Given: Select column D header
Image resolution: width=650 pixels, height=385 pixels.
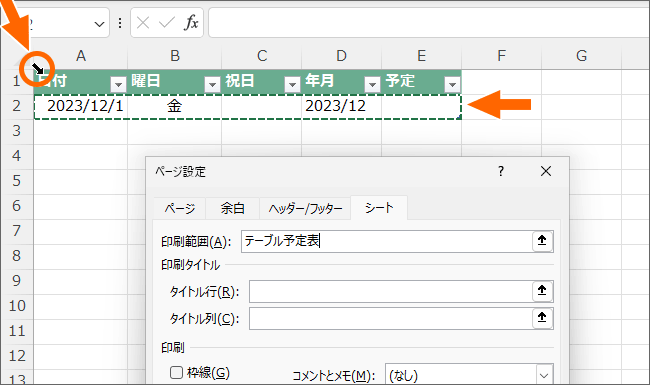Looking at the screenshot, I should [x=341, y=56].
